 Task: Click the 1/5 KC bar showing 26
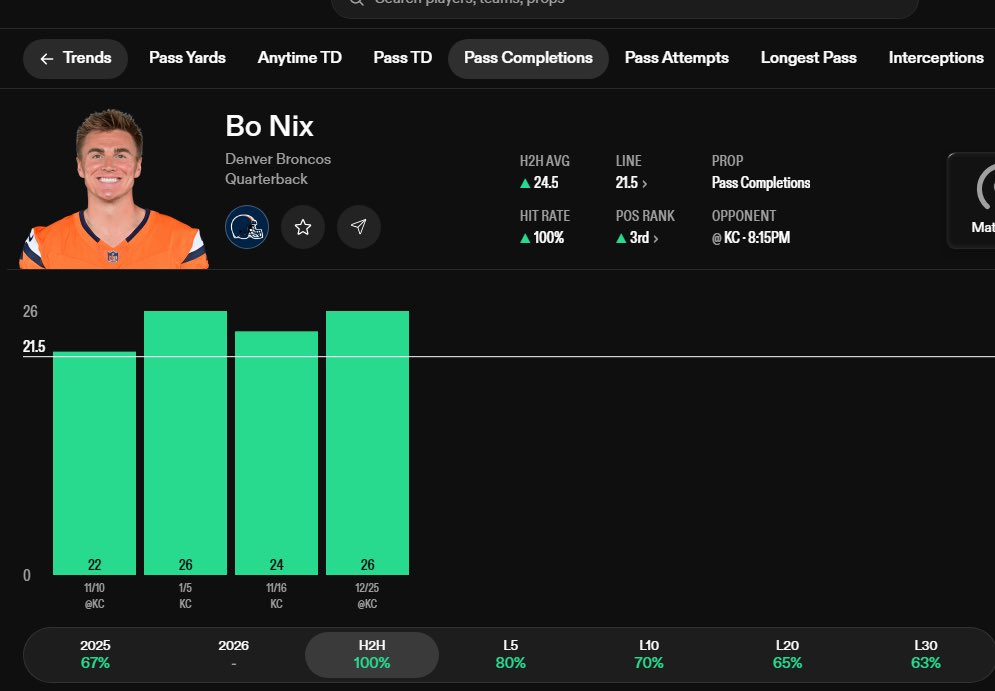tap(185, 443)
